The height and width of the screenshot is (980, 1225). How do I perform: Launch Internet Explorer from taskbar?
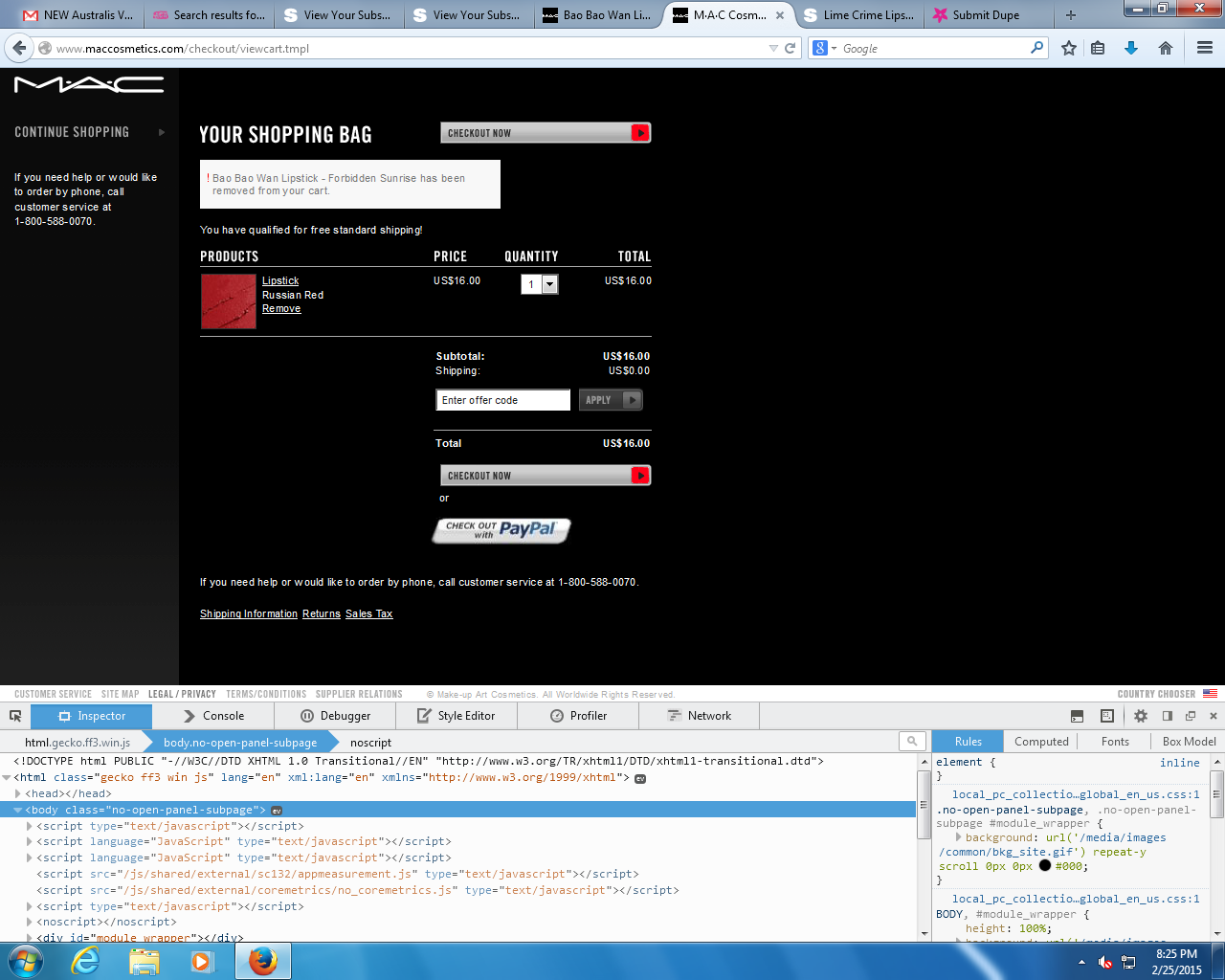click(x=86, y=961)
